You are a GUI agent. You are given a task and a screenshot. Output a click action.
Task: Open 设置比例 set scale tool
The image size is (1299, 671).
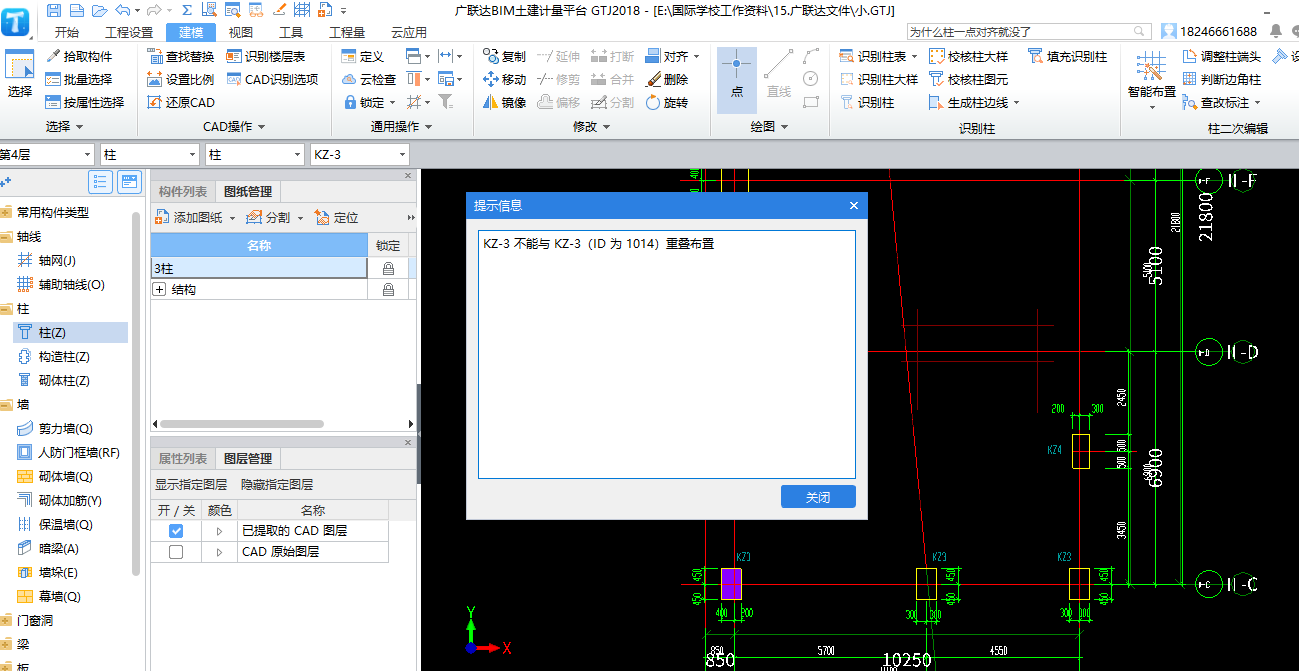point(181,79)
